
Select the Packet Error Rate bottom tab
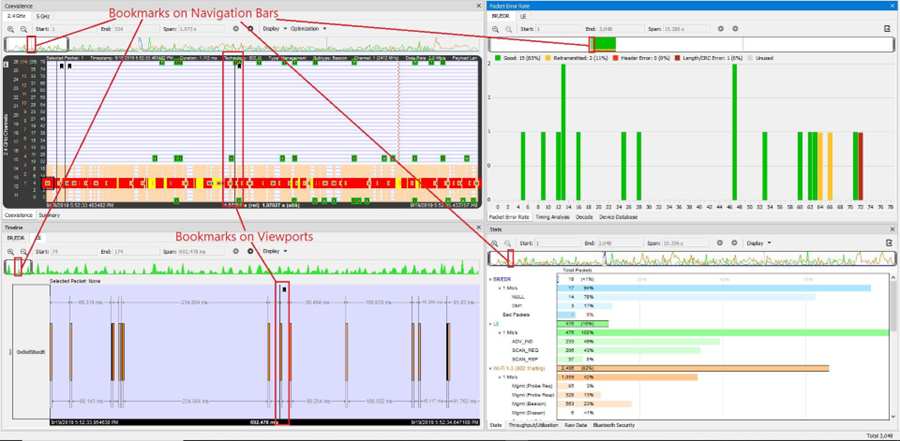[509, 217]
